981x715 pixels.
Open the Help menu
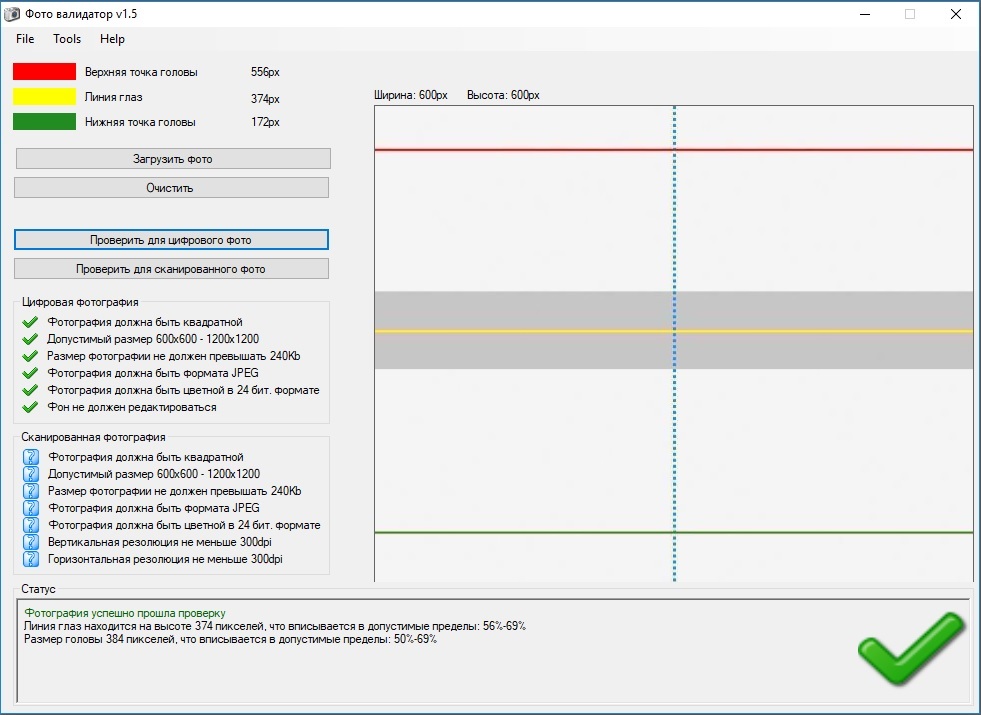pyautogui.click(x=113, y=39)
